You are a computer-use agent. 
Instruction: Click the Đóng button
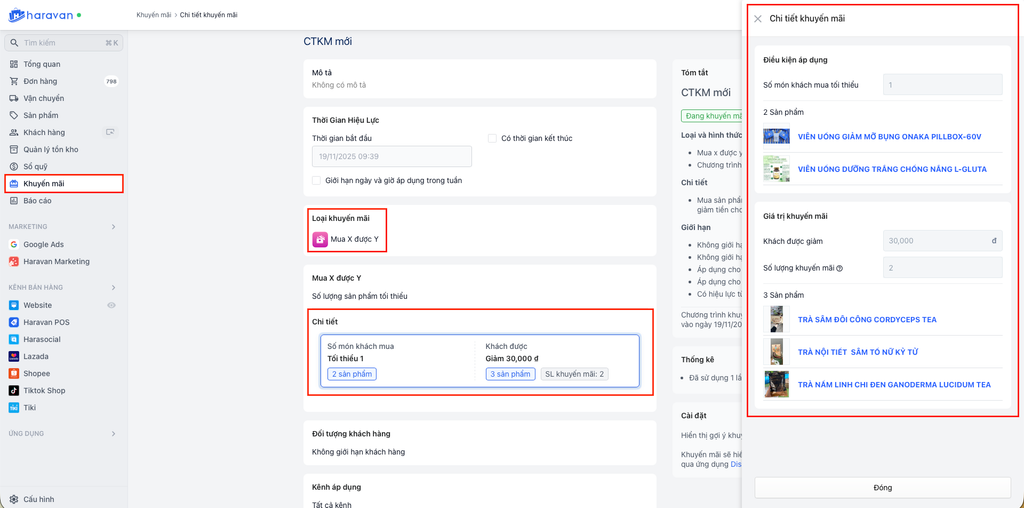[882, 488]
